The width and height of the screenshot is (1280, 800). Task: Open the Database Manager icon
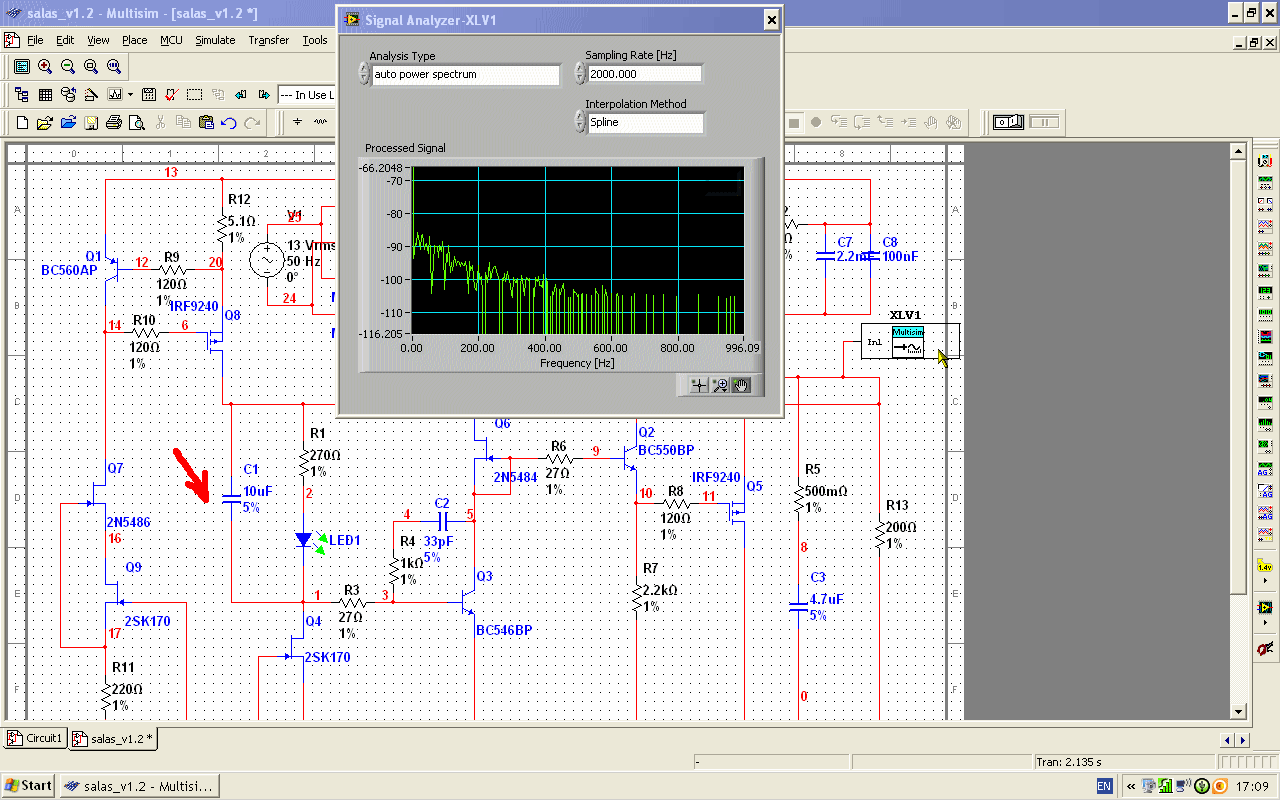tap(68, 95)
